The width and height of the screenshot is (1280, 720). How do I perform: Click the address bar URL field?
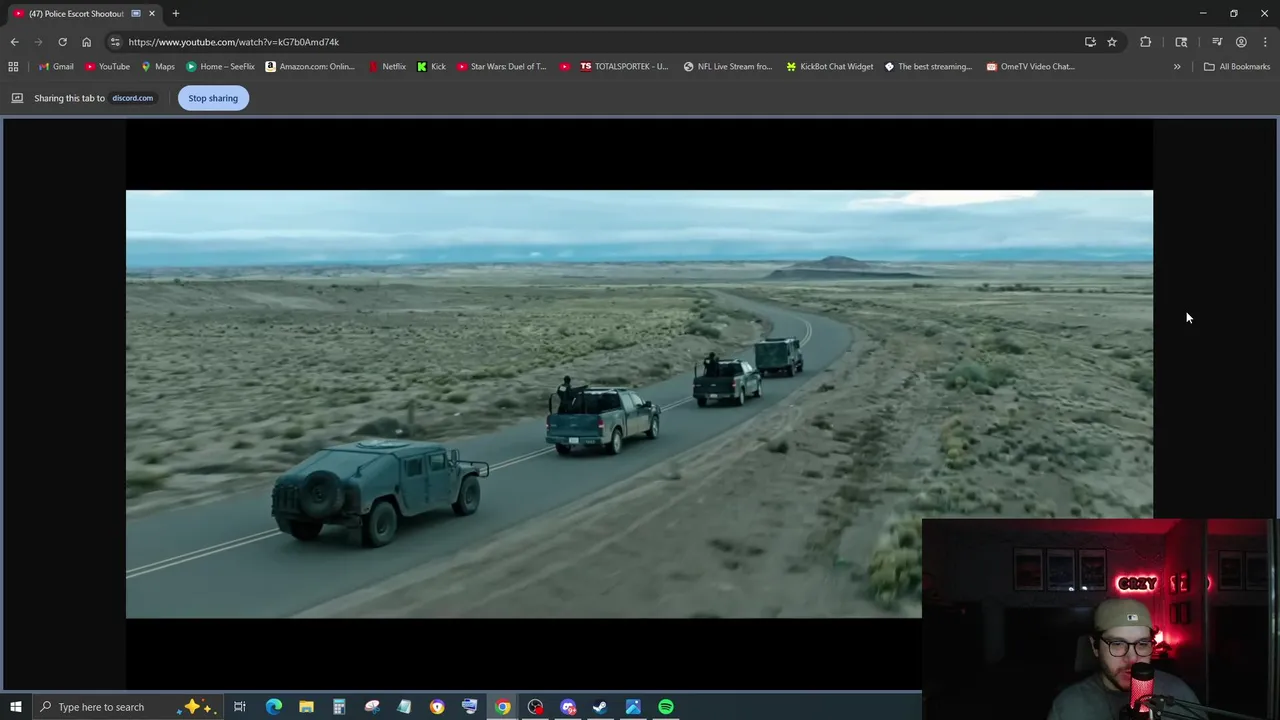pyautogui.click(x=600, y=42)
